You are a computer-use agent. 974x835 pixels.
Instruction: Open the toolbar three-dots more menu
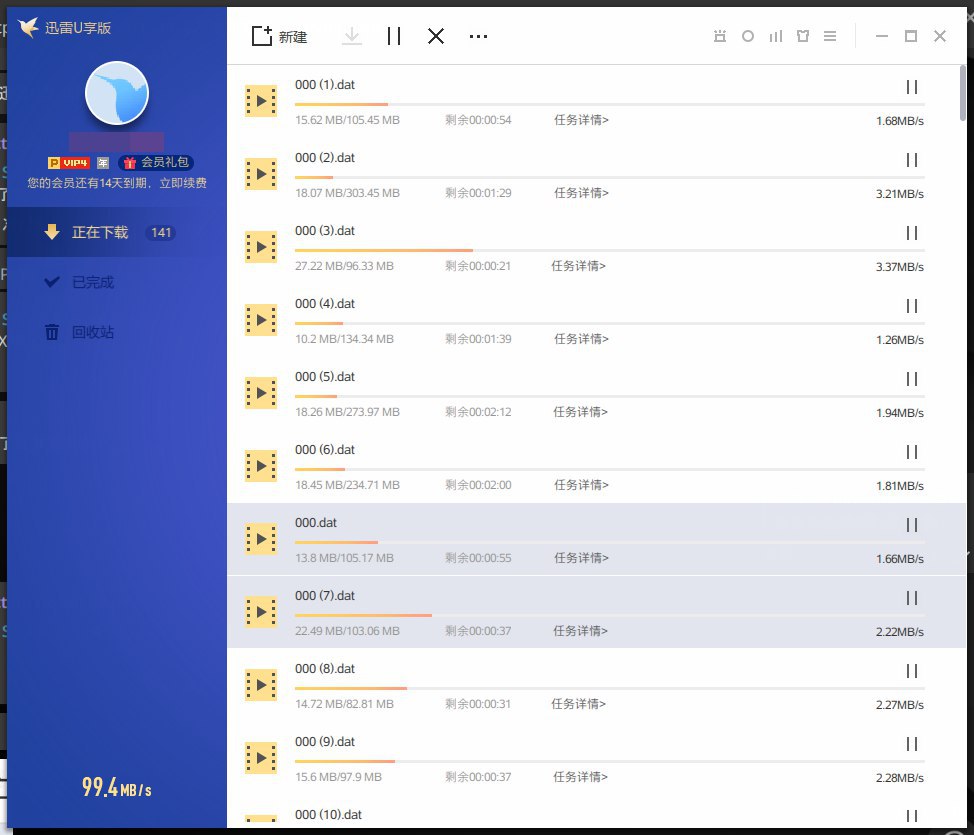478,37
